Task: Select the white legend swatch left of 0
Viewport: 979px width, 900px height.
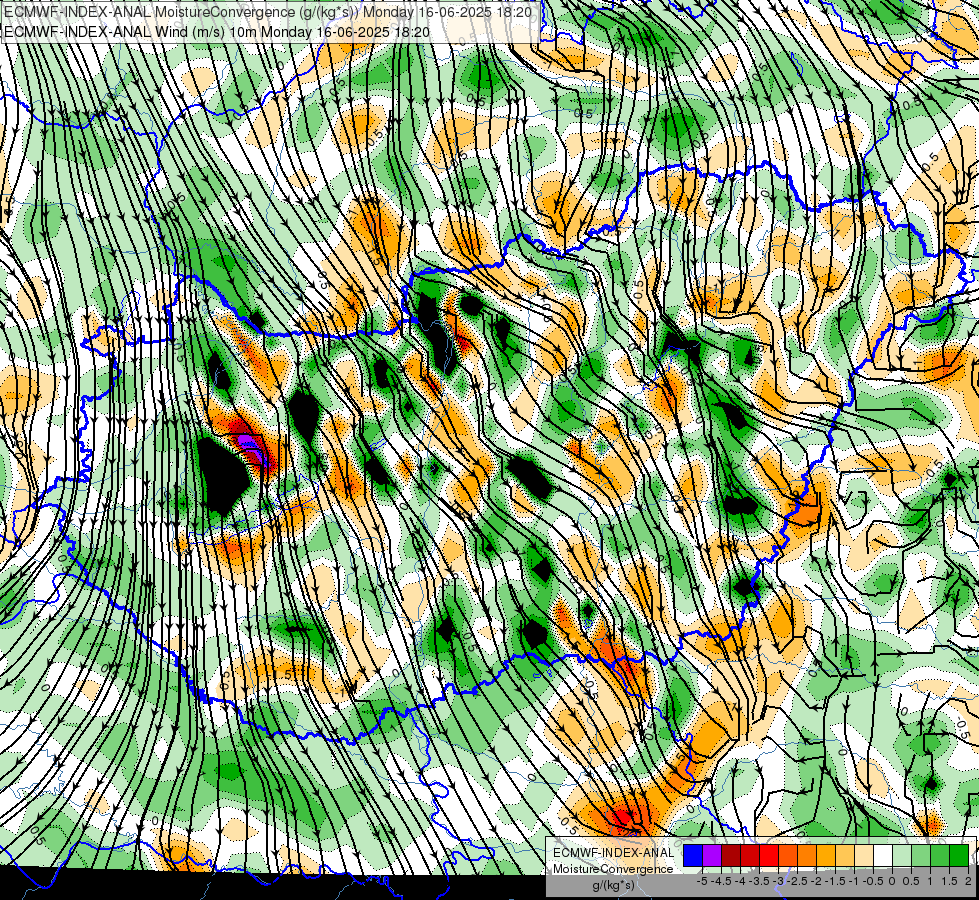Action: coord(883,856)
